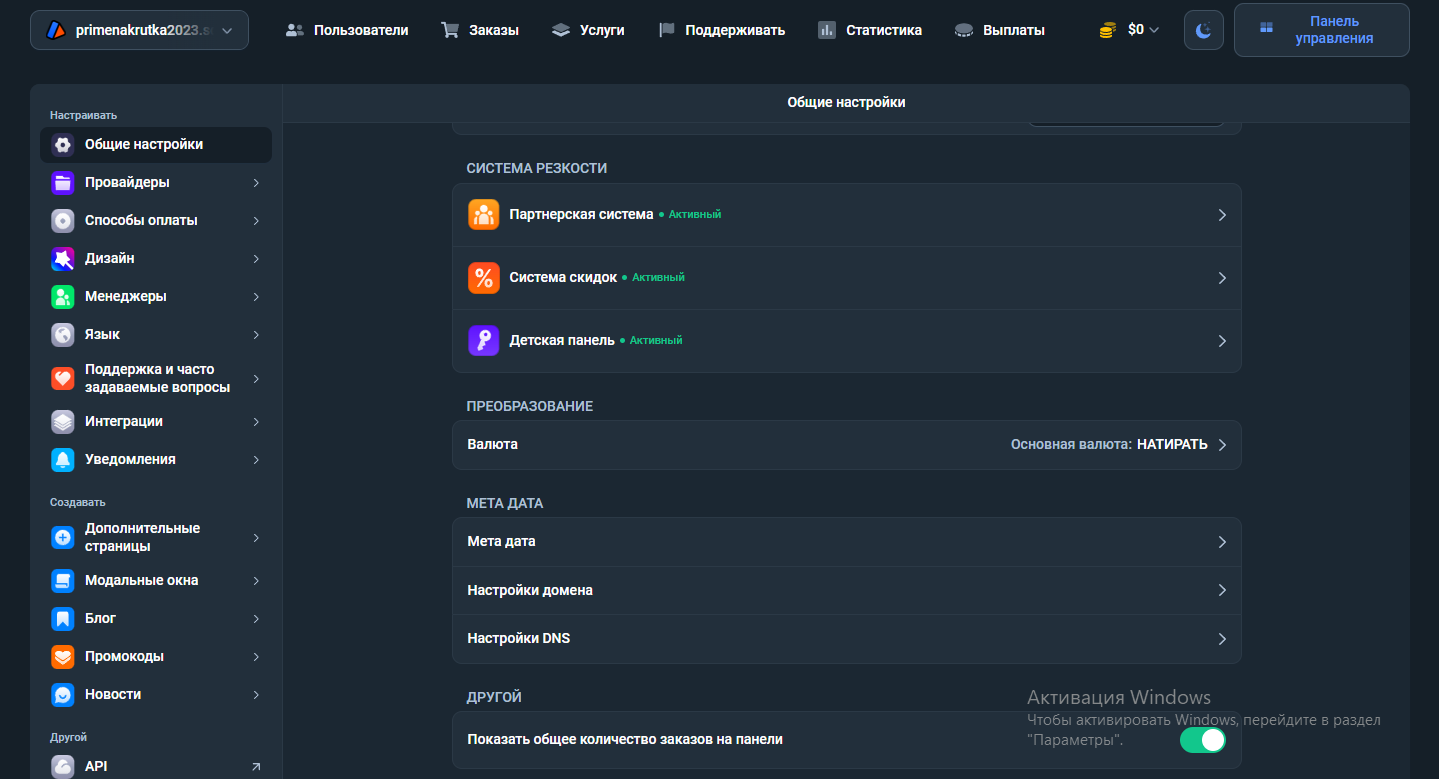Toggle dark mode moon icon

click(1203, 30)
